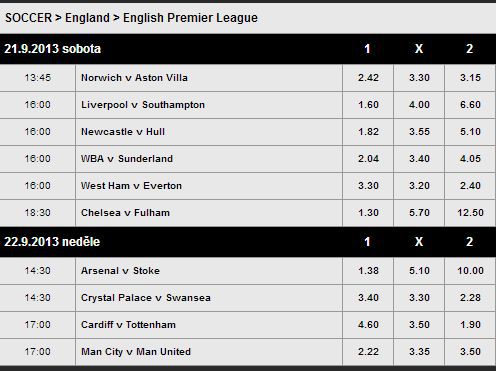Image resolution: width=496 pixels, height=371 pixels.
Task: Select Norwich home win odds 2.42
Action: pos(368,78)
